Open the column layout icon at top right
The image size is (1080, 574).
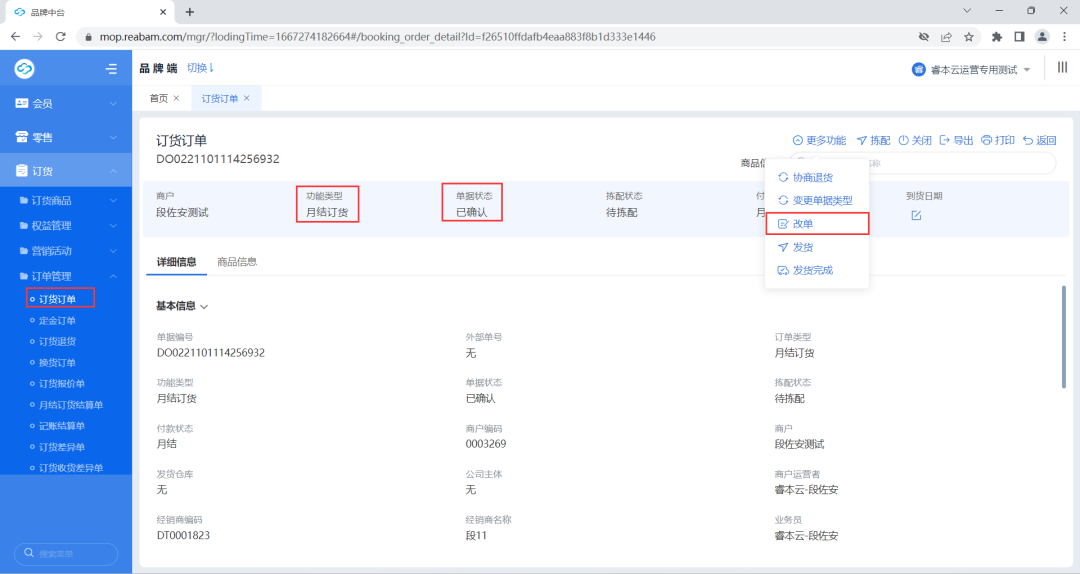1062,68
